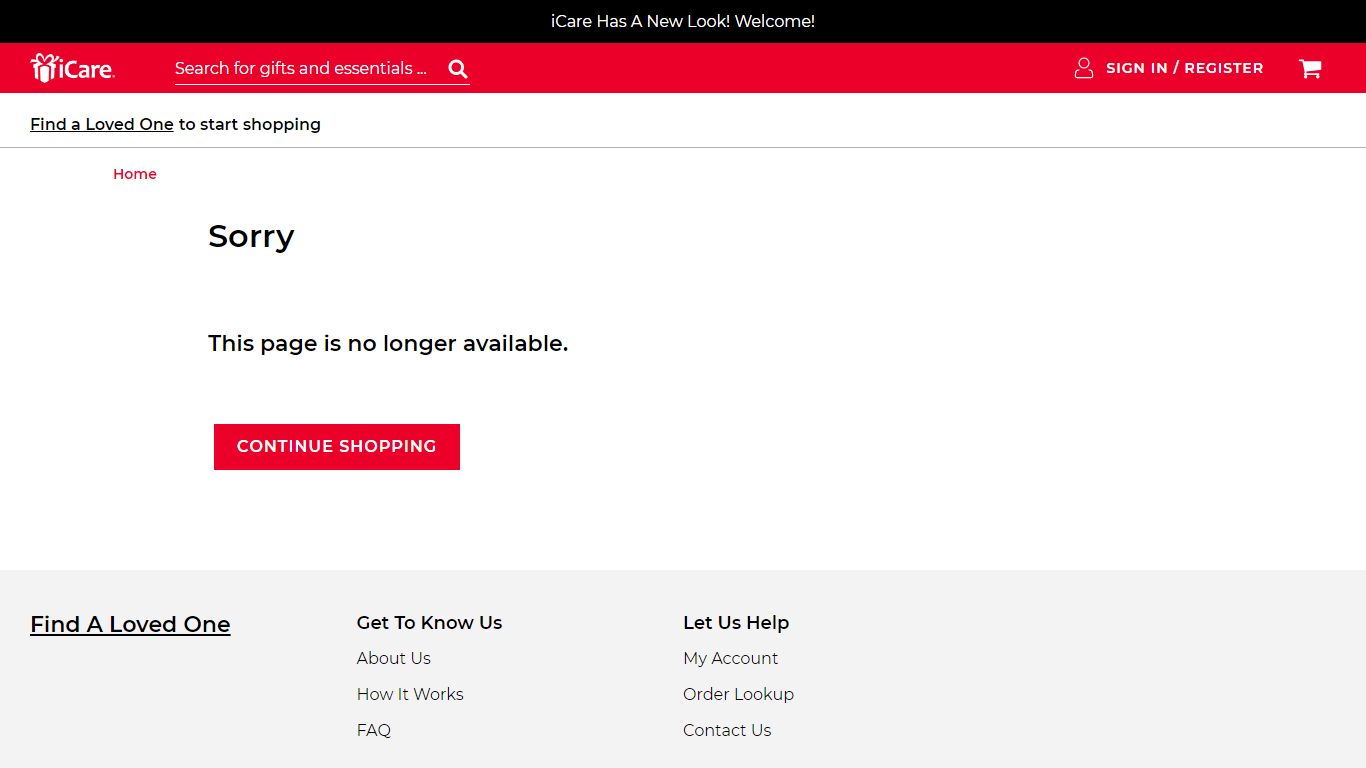Click the 'Sorry' heading
The width and height of the screenshot is (1366, 768).
pos(251,236)
